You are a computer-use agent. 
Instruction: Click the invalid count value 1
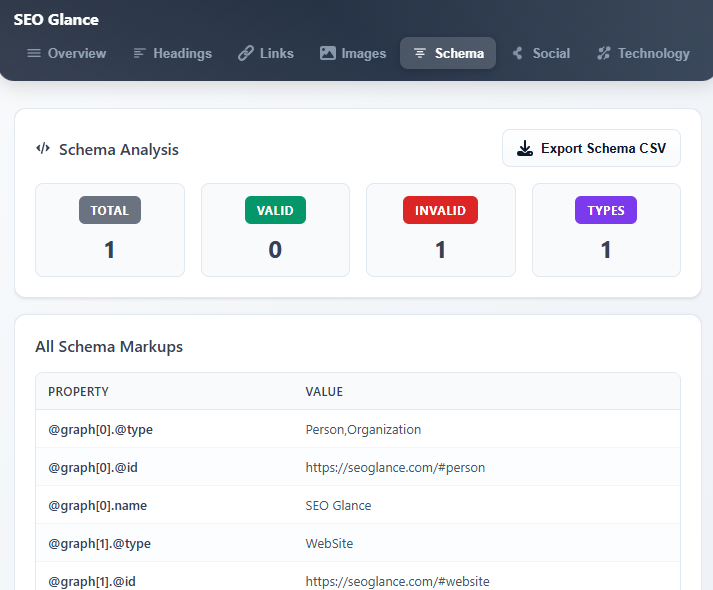440,250
